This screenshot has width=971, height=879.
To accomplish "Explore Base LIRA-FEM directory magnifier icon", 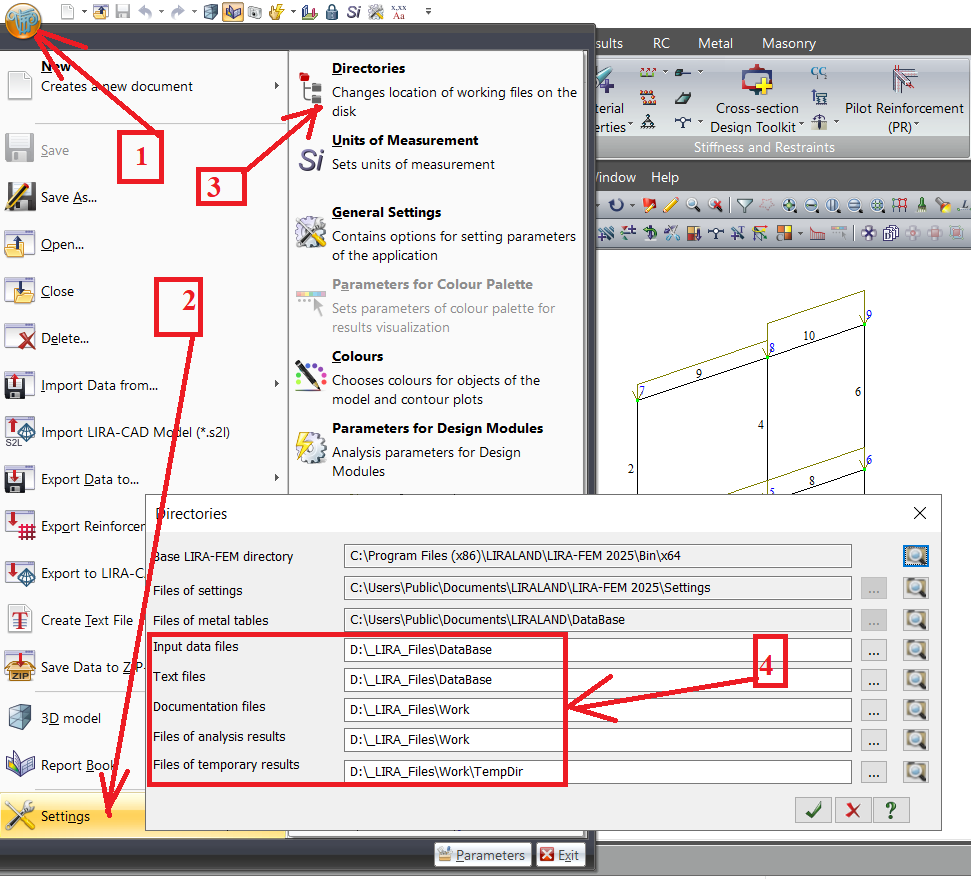I will click(x=916, y=556).
